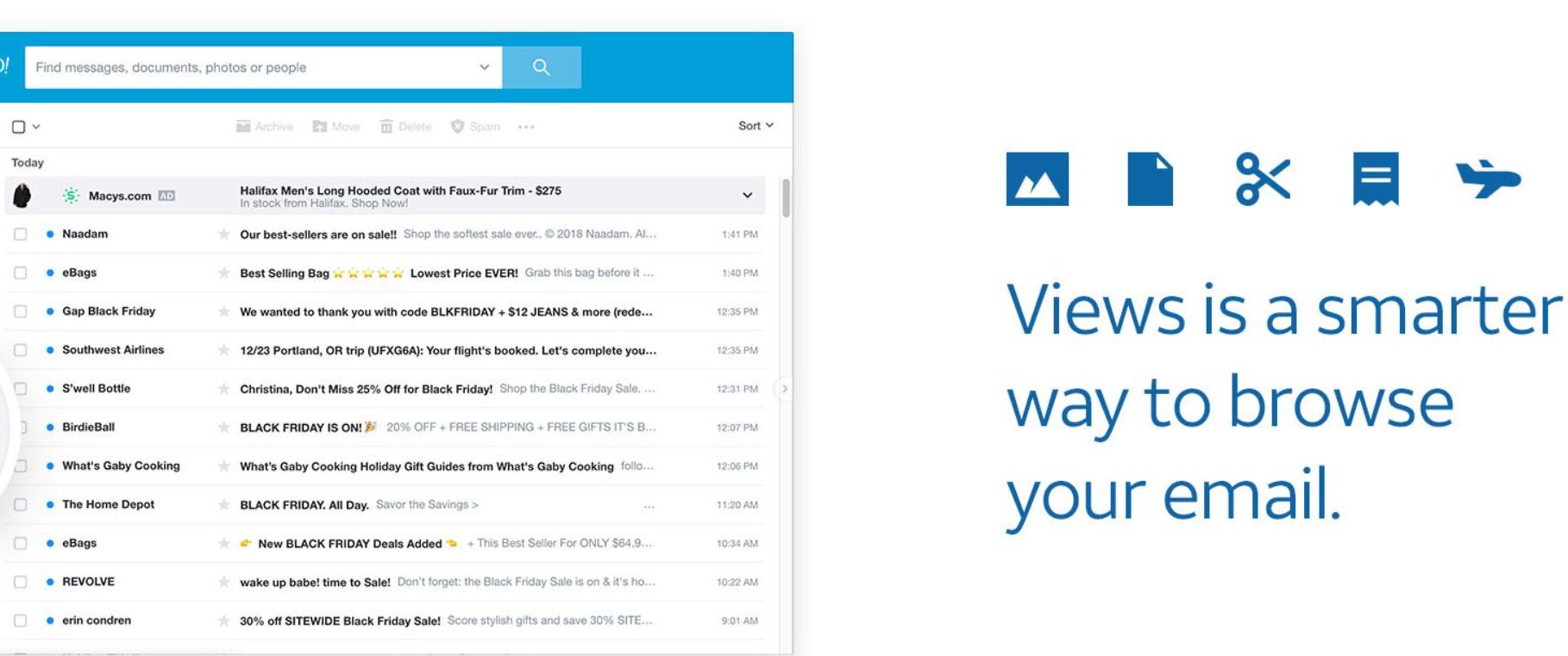Screen dimensions: 1568x656
Task: Click the Move toolbar button
Action: click(336, 127)
